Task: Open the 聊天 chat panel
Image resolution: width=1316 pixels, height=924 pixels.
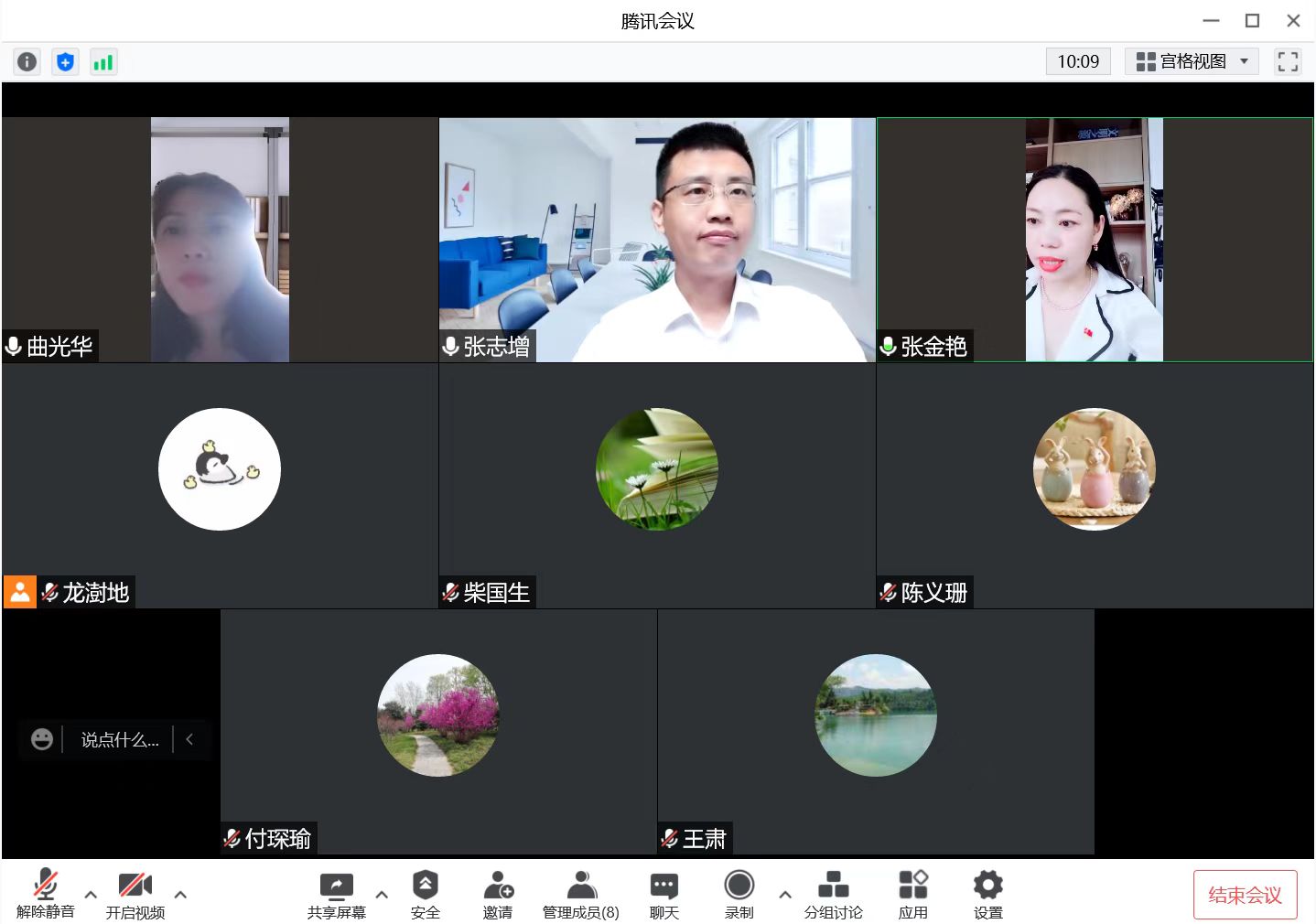Action: 663,895
